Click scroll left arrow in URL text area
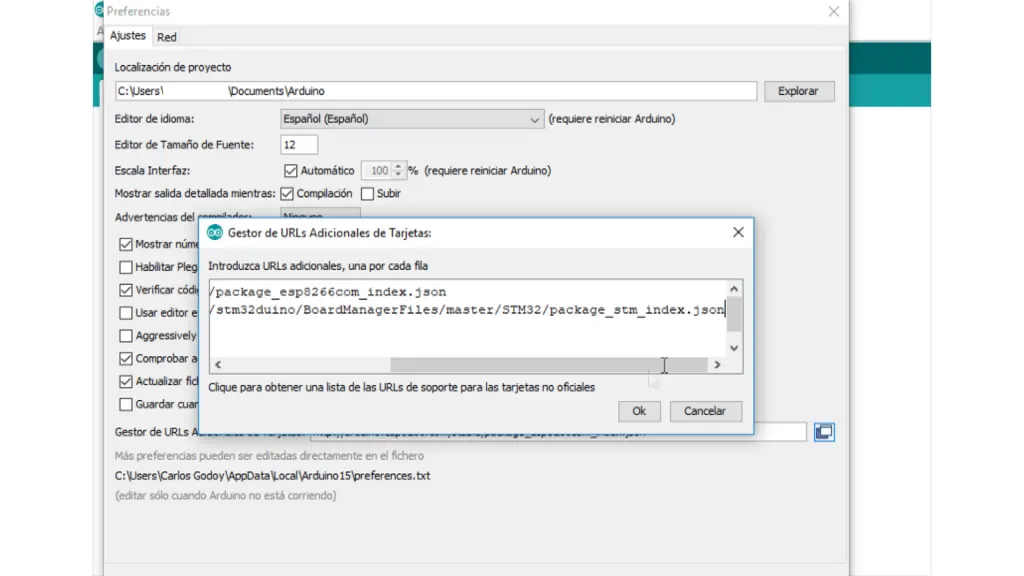Viewport: 1024px width, 576px height. point(218,365)
